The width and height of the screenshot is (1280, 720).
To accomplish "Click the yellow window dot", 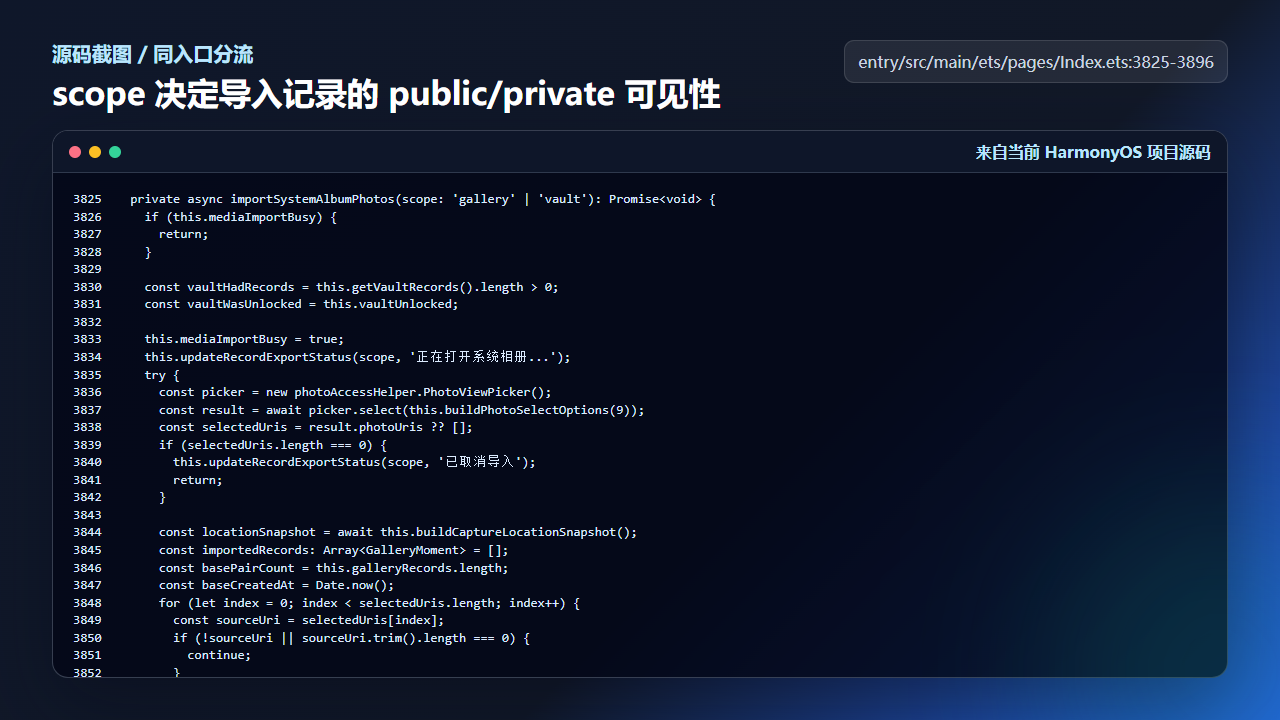I will [95, 152].
